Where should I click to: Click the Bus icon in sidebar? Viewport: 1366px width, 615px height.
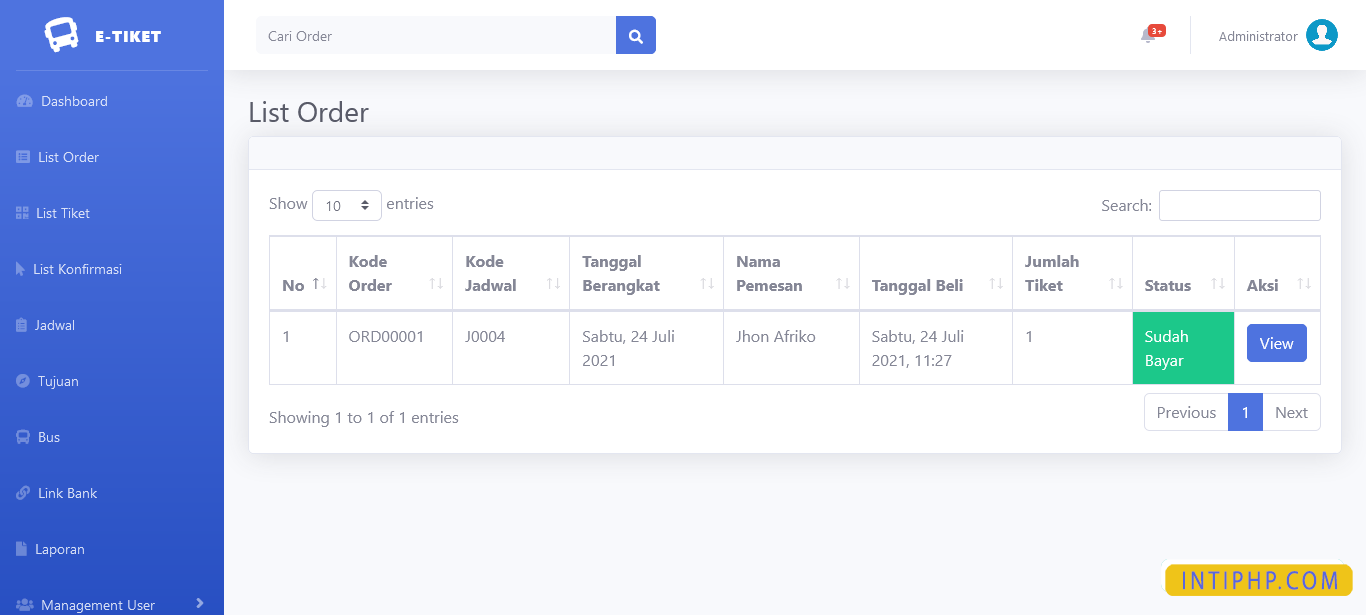(x=22, y=437)
